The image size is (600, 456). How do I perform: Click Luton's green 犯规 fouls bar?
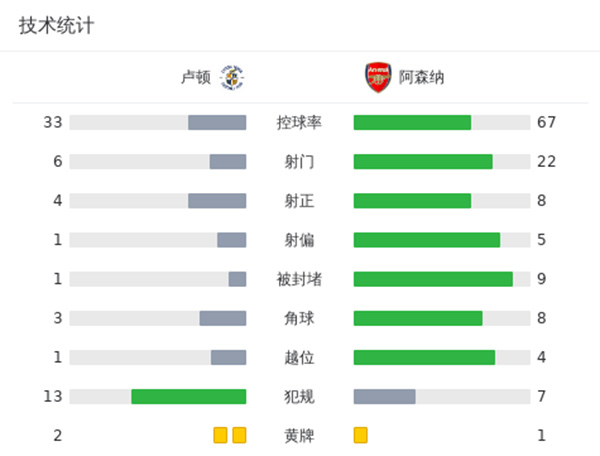click(188, 396)
